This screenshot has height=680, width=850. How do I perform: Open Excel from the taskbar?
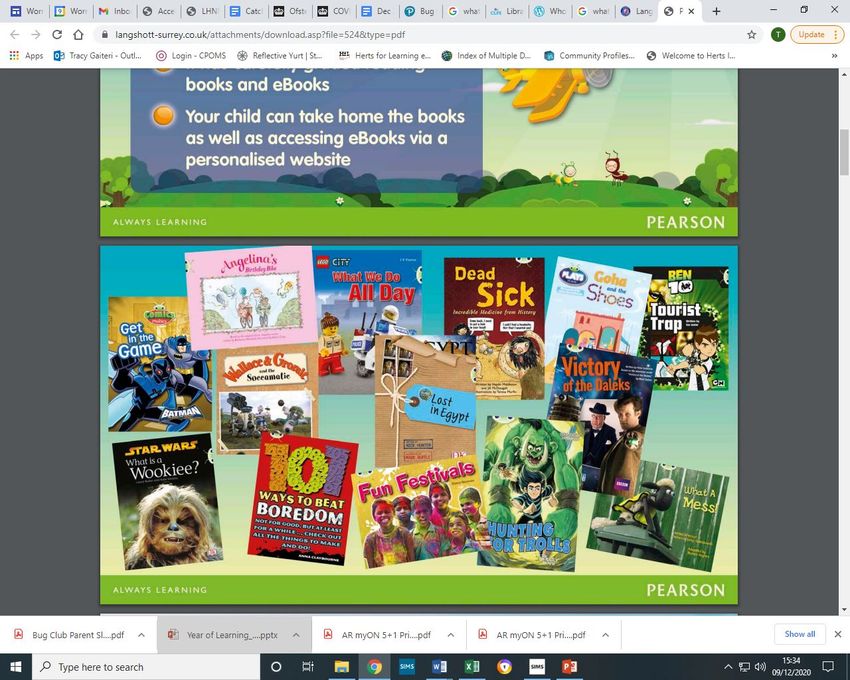[472, 666]
